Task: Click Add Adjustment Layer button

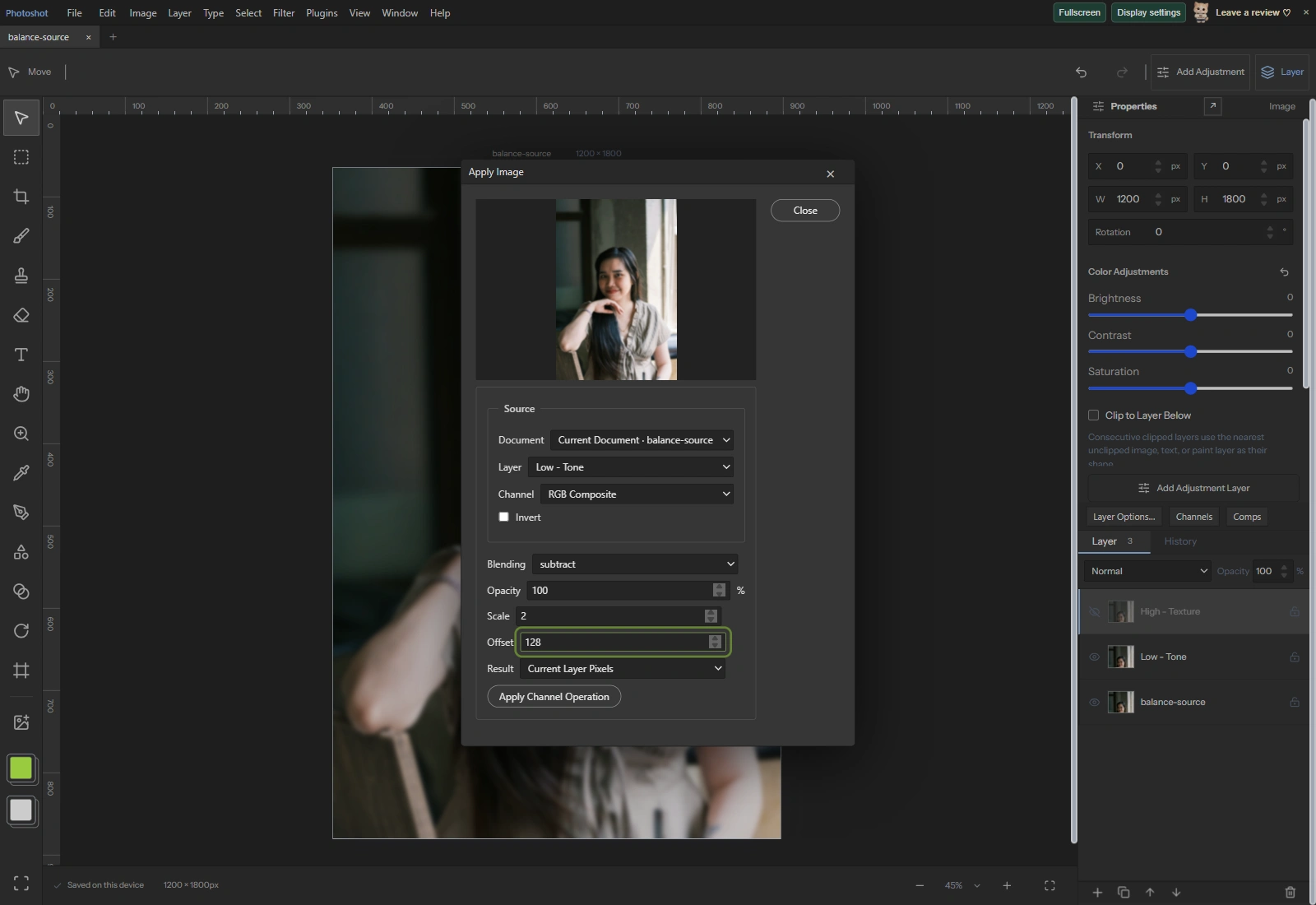Action: [1193, 488]
